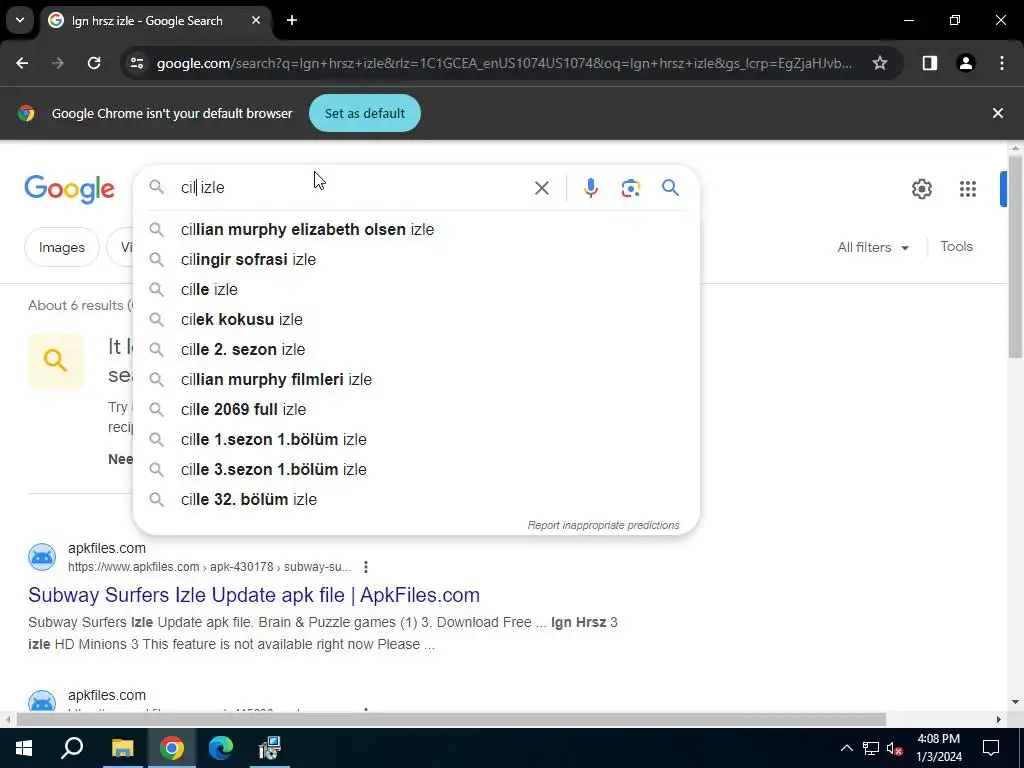Submit search with blue magnifier icon
This screenshot has height=768, width=1024.
pyautogui.click(x=670, y=188)
